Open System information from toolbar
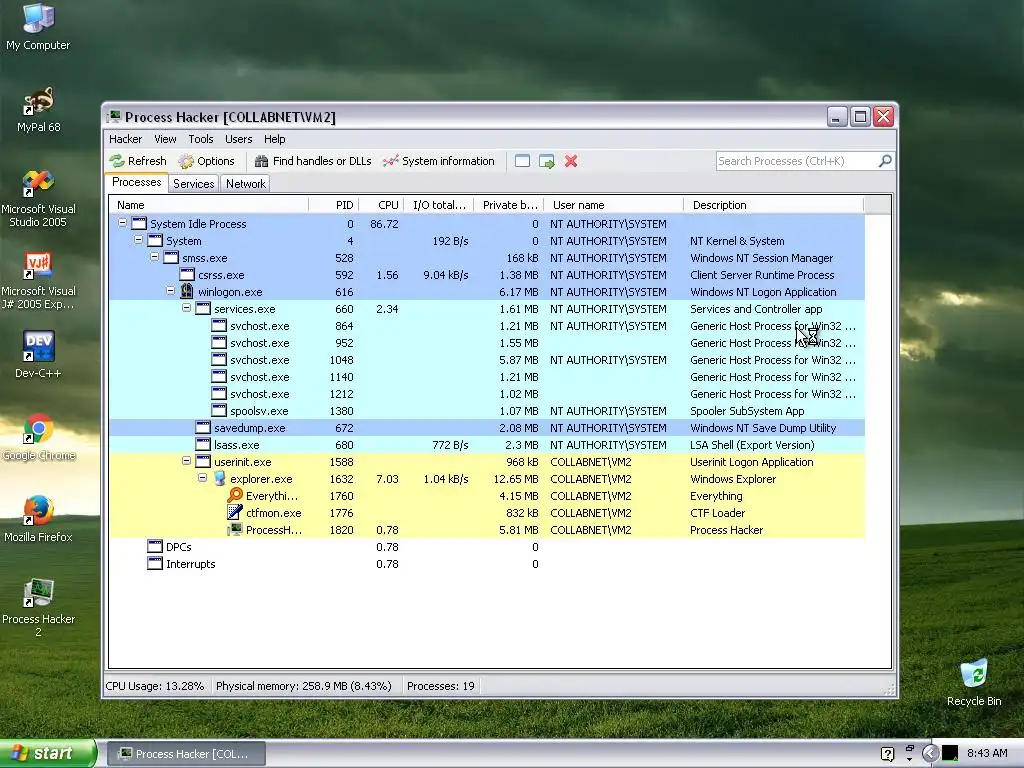 point(439,161)
